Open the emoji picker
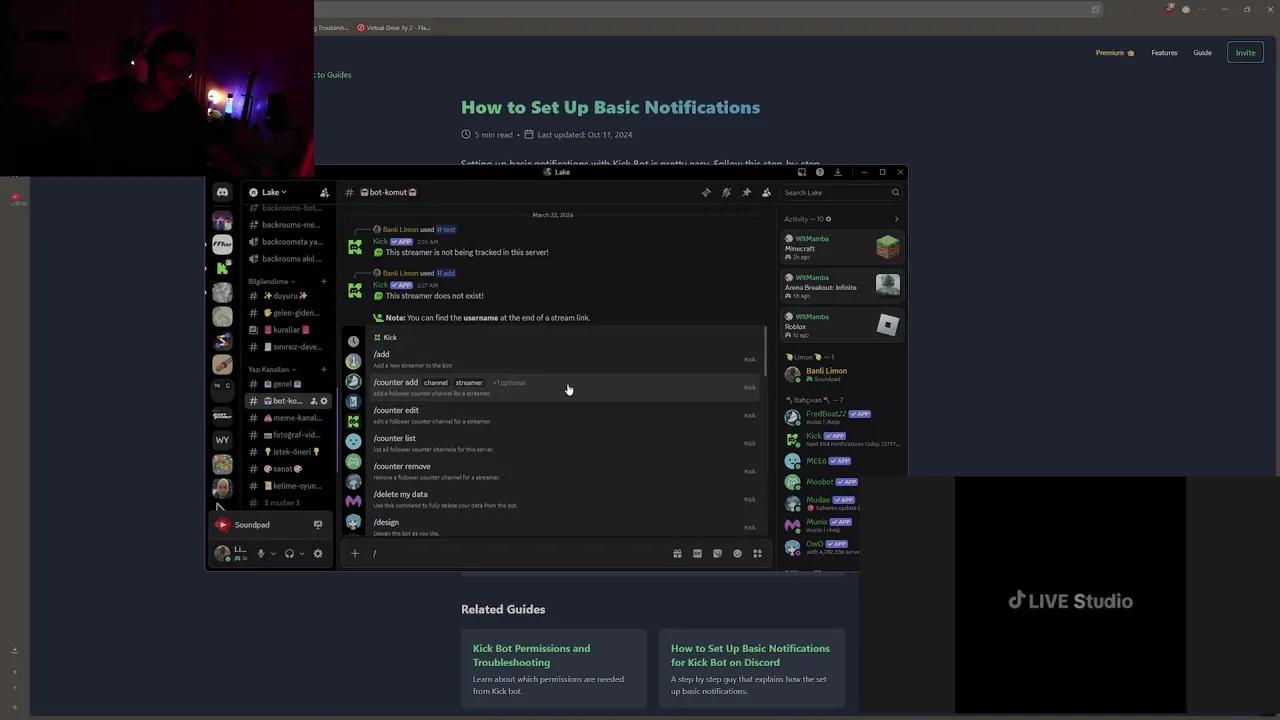 pyautogui.click(x=737, y=553)
